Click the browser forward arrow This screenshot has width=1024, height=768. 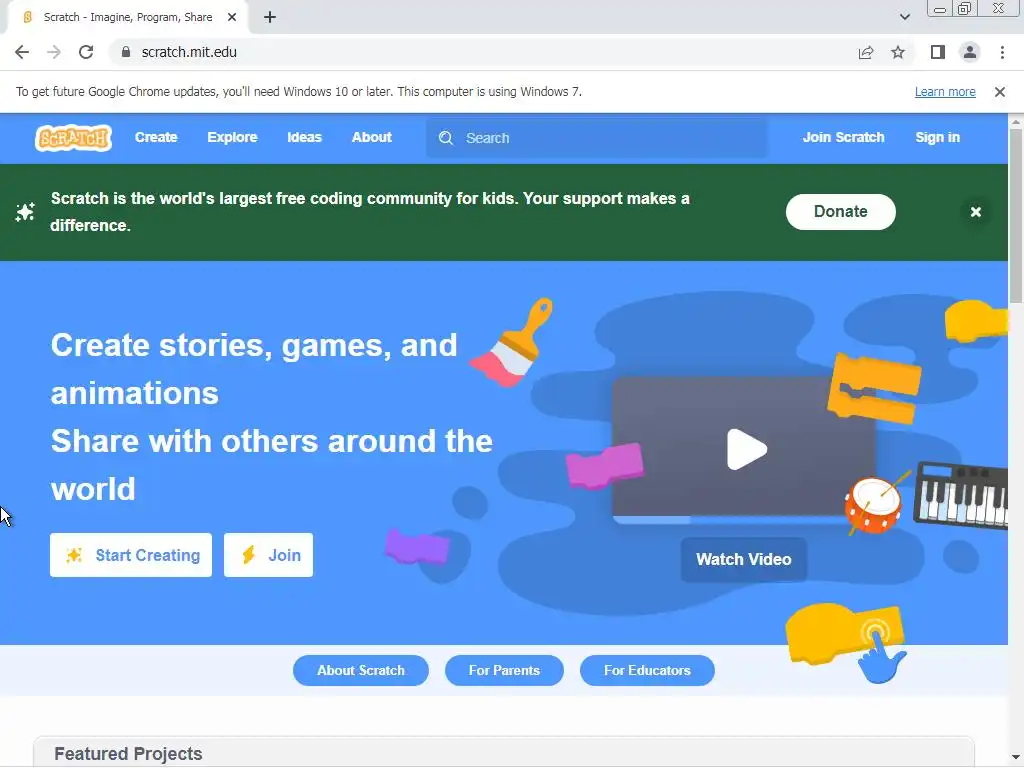click(54, 52)
